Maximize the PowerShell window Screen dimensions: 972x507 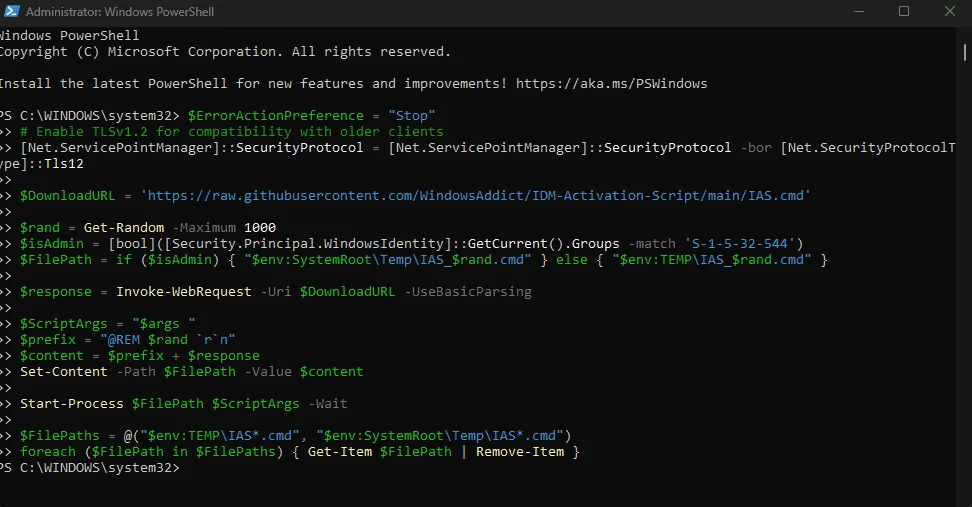click(904, 11)
